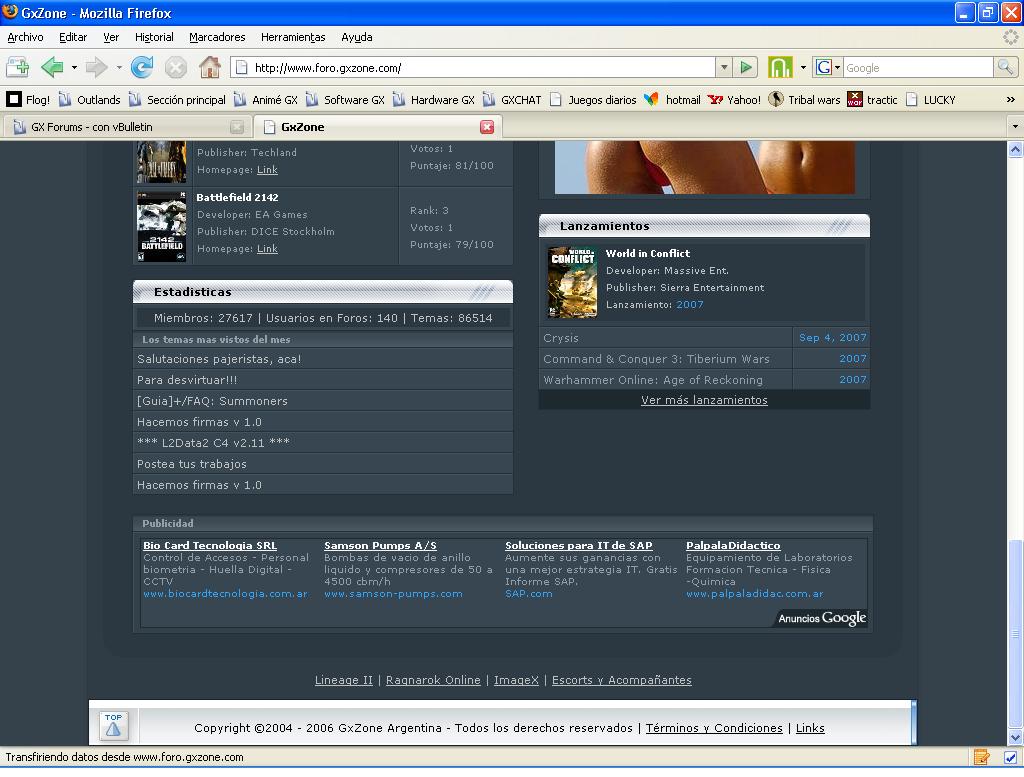The height and width of the screenshot is (777, 1024).
Task: Open the GXCHAT bookmark
Action: 512,100
